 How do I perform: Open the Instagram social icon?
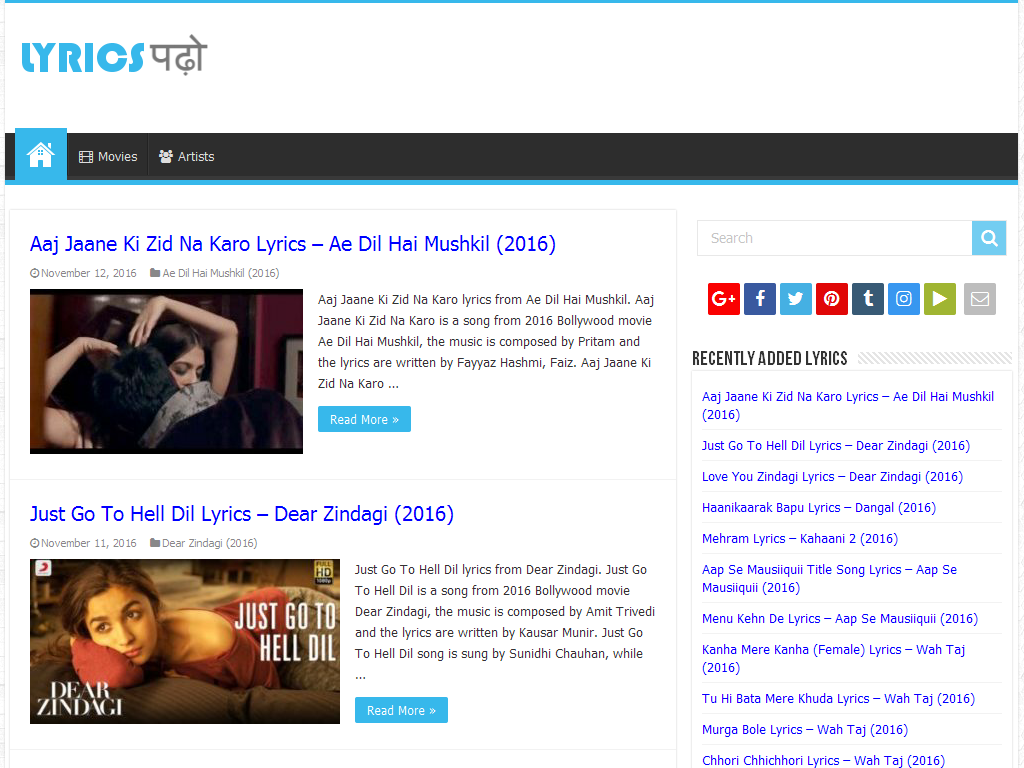tap(904, 299)
